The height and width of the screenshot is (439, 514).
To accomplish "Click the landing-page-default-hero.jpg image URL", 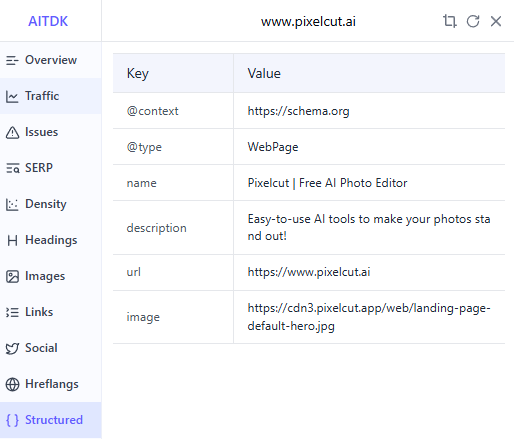I will 369,317.
